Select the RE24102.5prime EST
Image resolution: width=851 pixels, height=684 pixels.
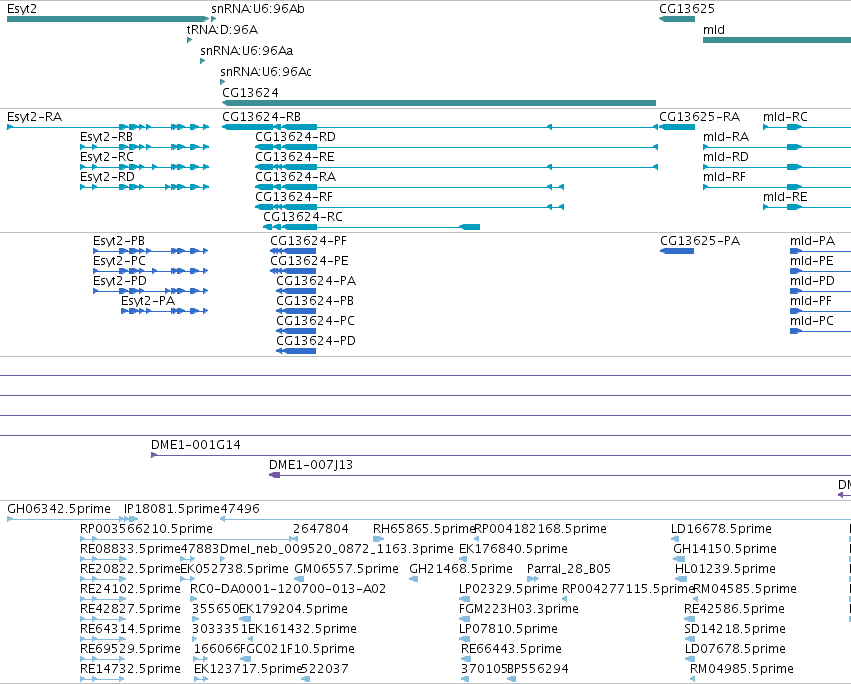(x=103, y=599)
